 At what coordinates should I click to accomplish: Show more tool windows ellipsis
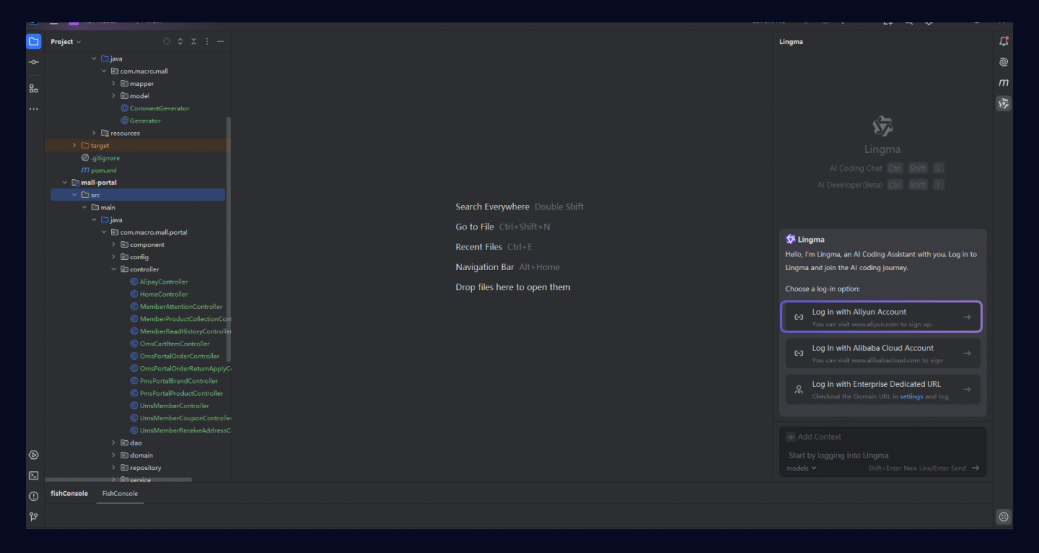pos(34,109)
